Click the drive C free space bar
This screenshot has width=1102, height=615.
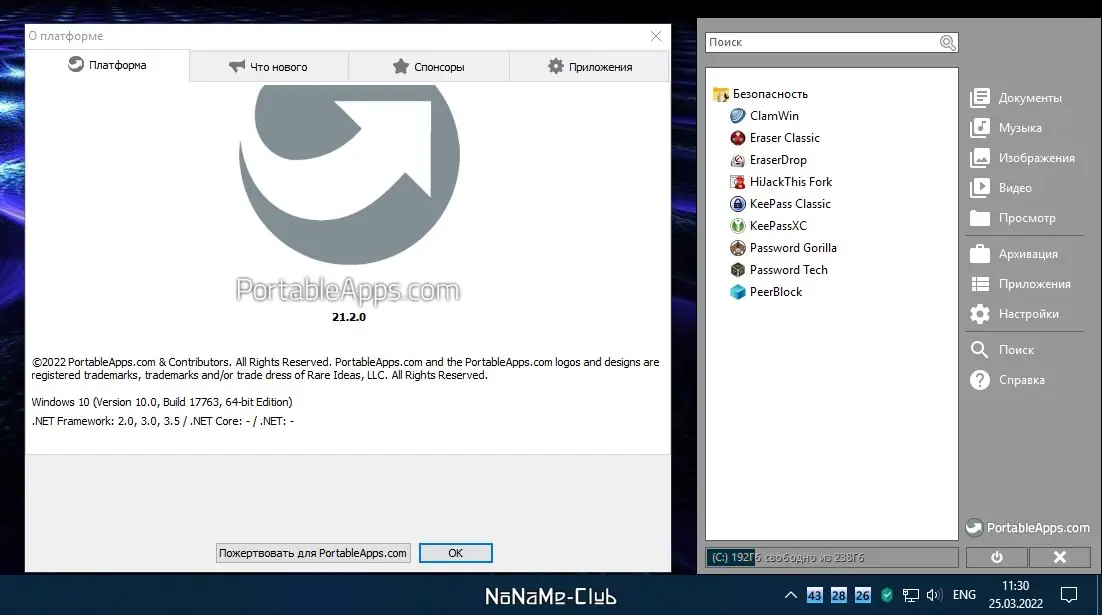831,557
